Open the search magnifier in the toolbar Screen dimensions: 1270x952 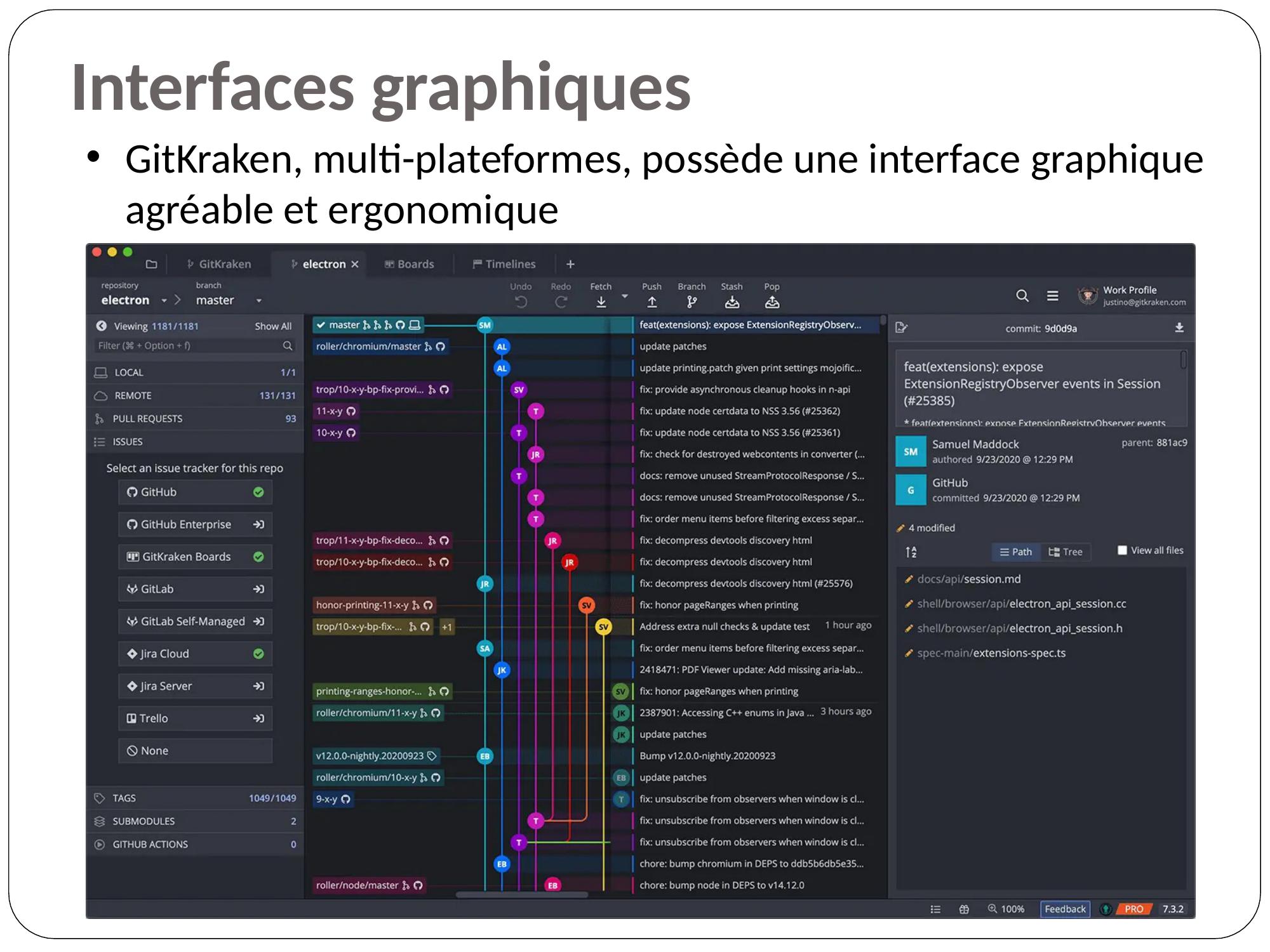[x=1022, y=296]
